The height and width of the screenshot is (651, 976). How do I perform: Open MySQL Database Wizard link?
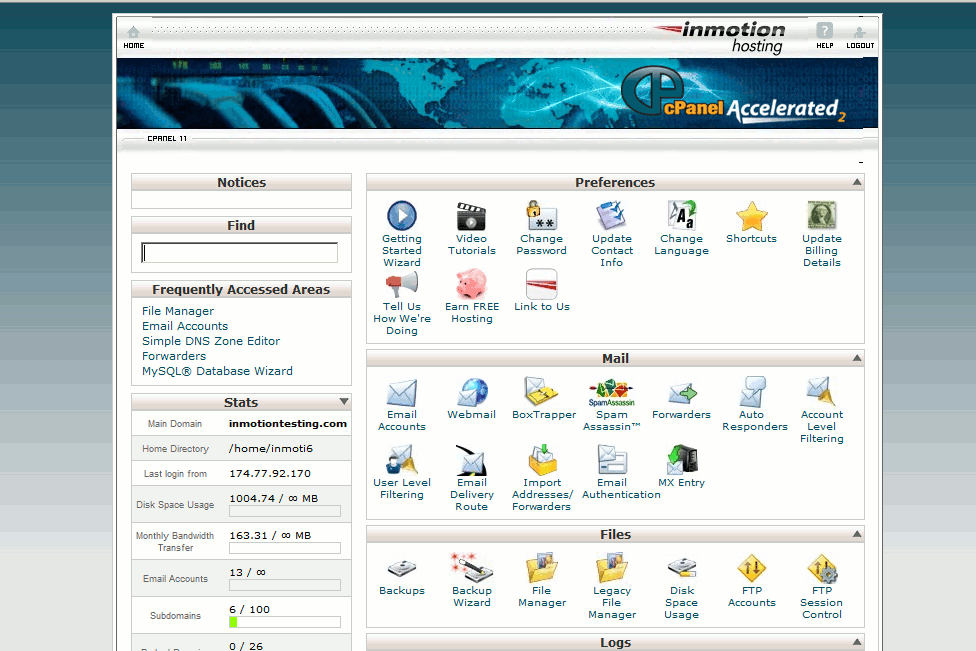pos(217,371)
